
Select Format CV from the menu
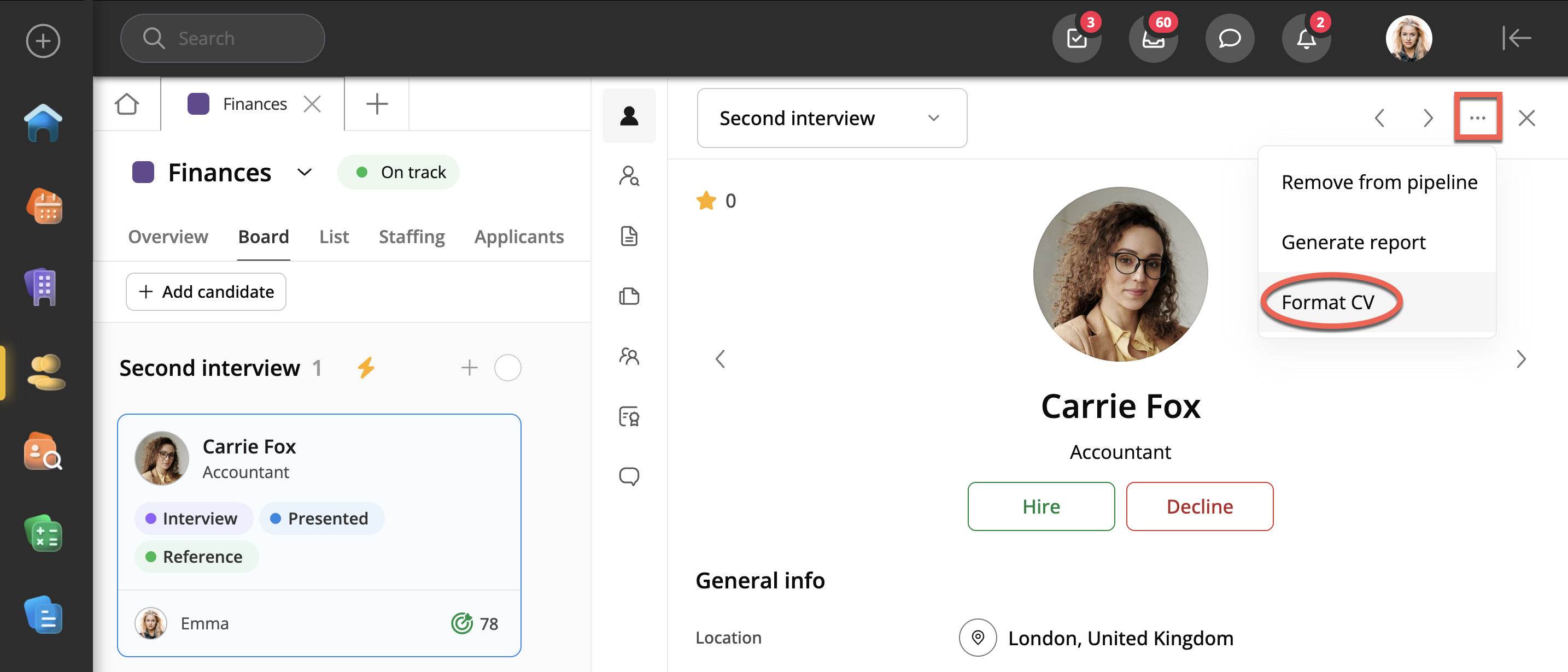click(x=1327, y=302)
